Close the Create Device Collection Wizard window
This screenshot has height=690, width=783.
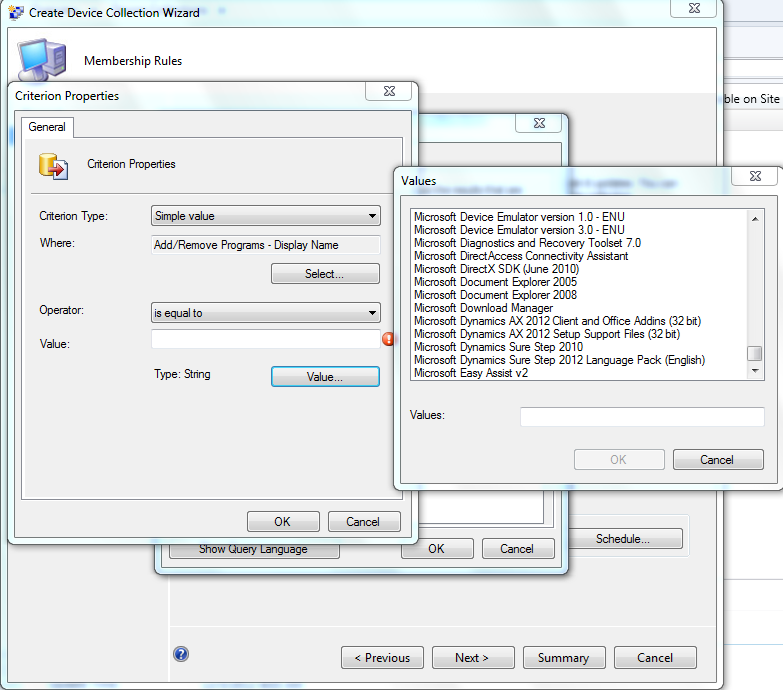(694, 8)
